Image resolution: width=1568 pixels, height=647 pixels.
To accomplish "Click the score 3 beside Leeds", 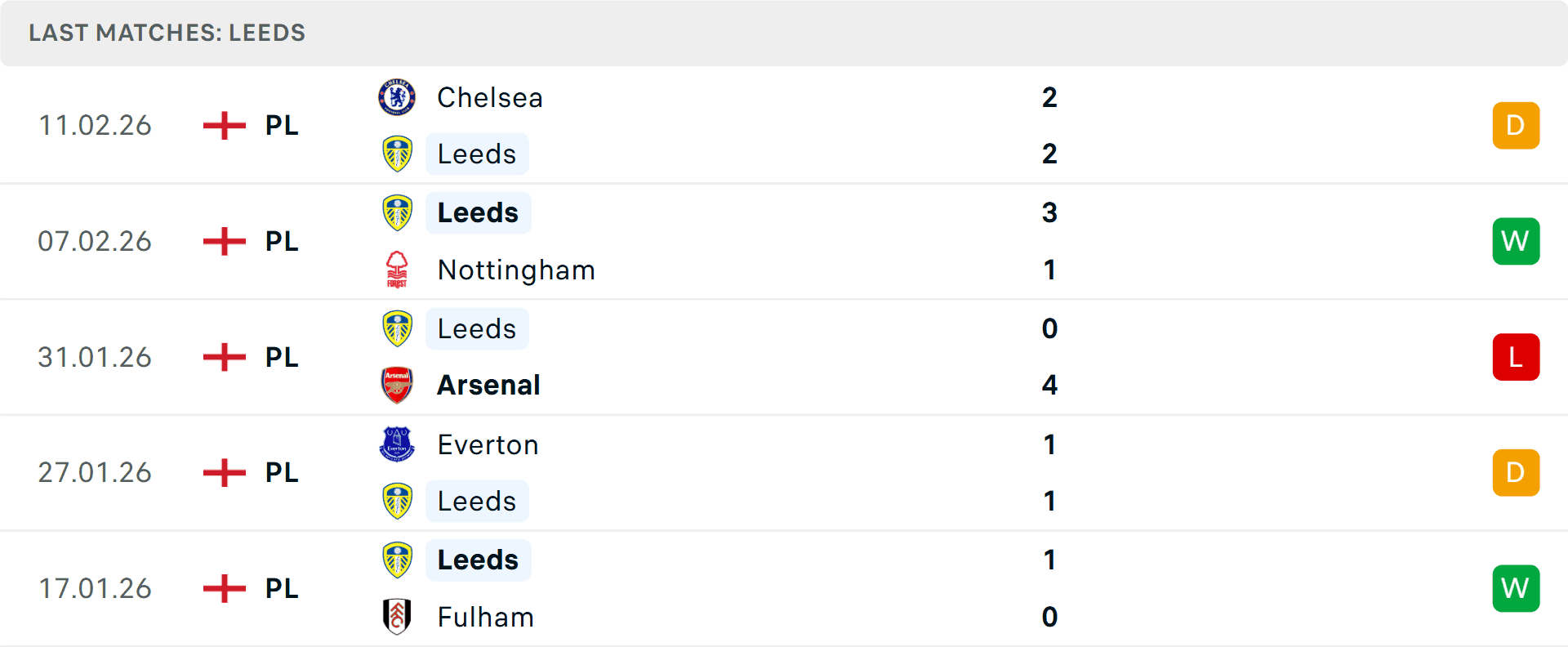I will pos(1051,212).
